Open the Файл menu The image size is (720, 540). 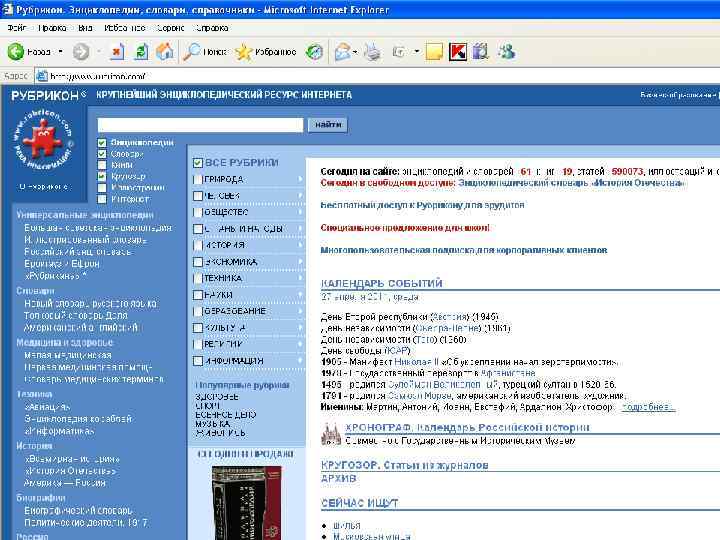point(17,28)
